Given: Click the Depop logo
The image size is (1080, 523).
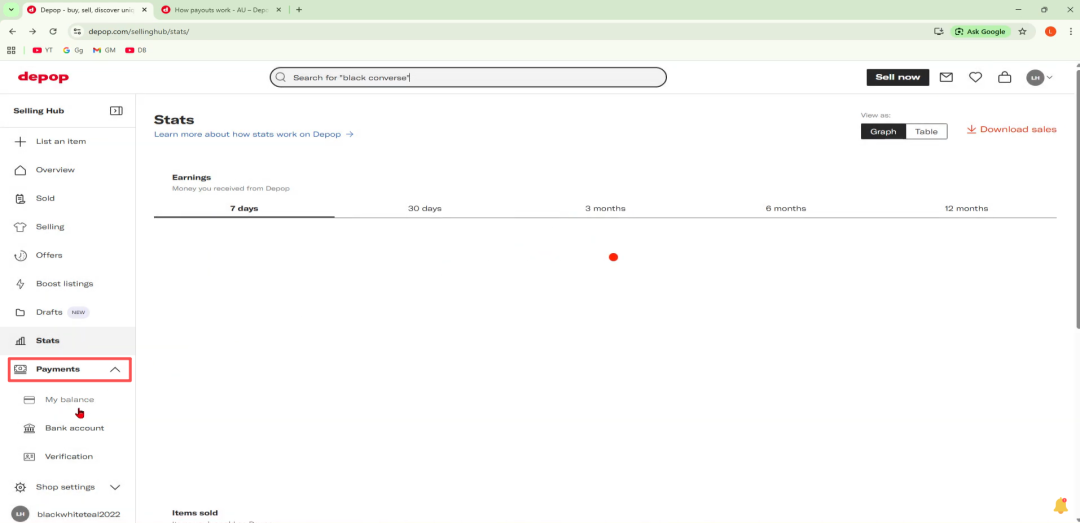Looking at the screenshot, I should (x=43, y=77).
